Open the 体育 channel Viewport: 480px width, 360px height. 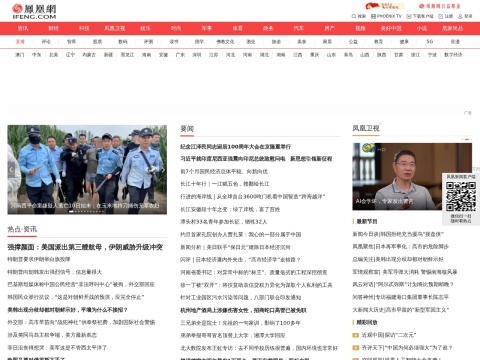point(237,28)
